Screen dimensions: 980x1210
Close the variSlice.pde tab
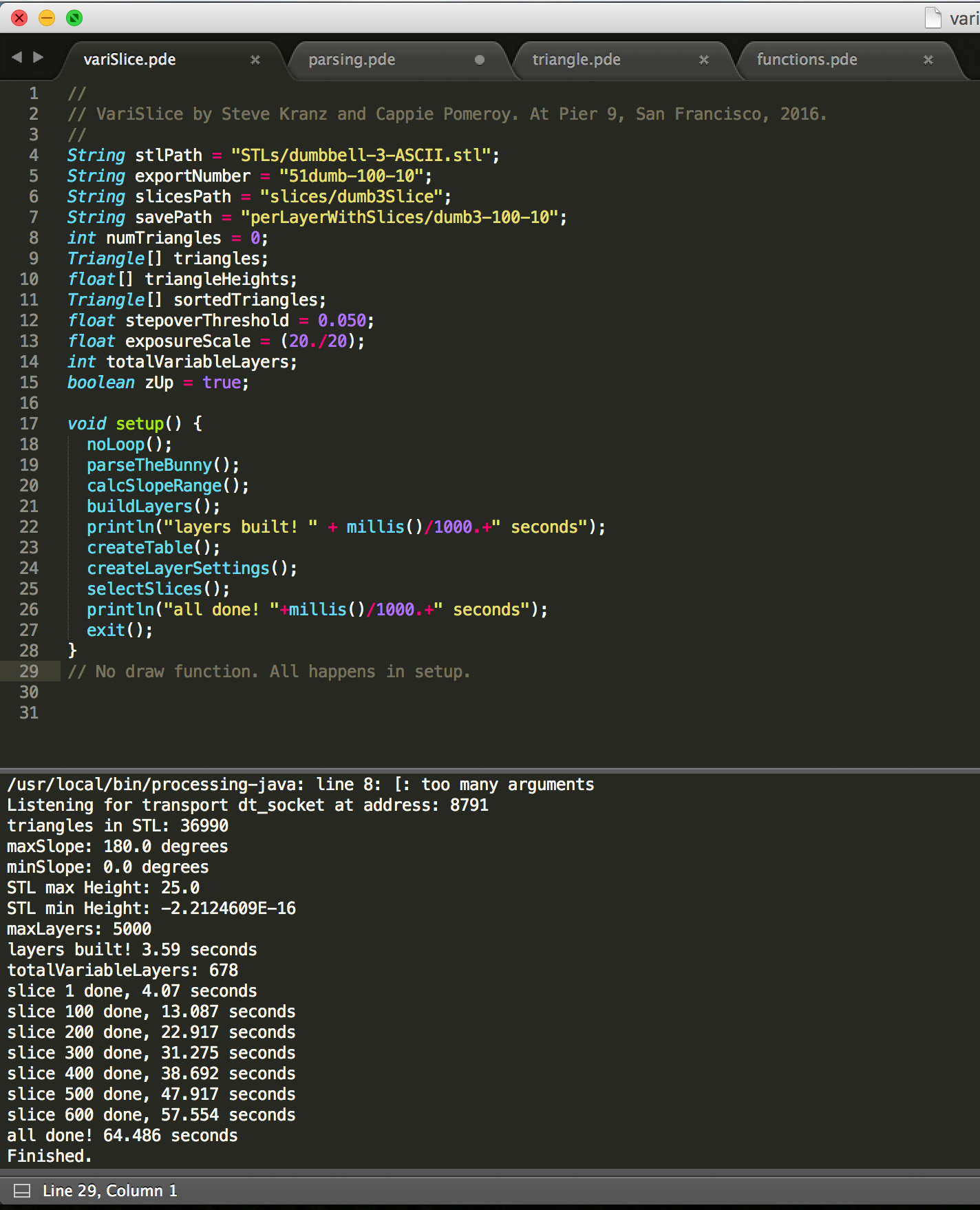(x=255, y=60)
